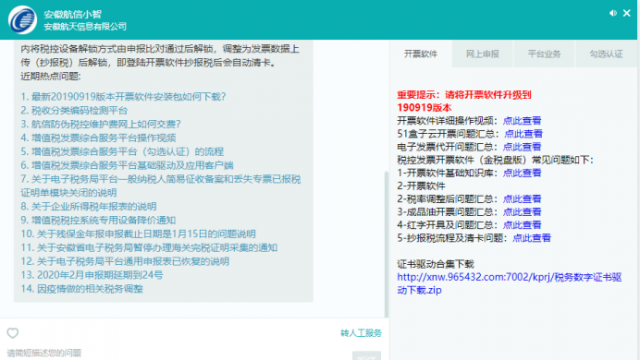This screenshot has width=640, height=360.
Task: Click 点此查看 for 税率调整后问题汇总
Action: click(x=522, y=199)
